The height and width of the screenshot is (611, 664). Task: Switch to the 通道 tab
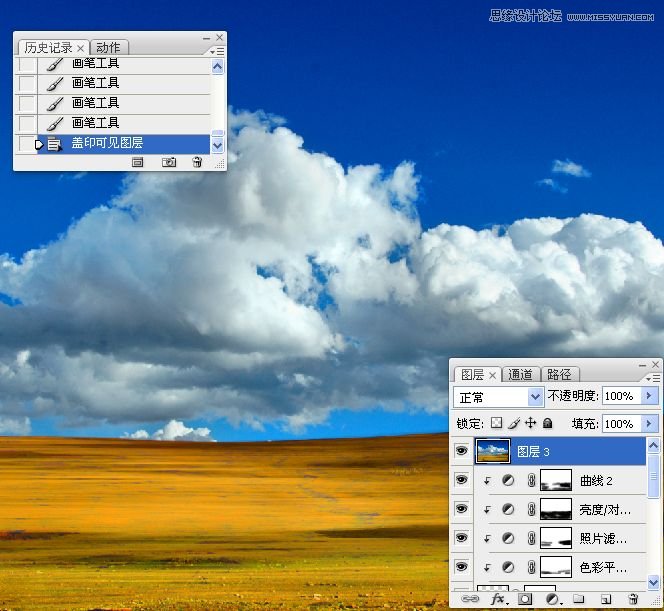click(x=521, y=375)
